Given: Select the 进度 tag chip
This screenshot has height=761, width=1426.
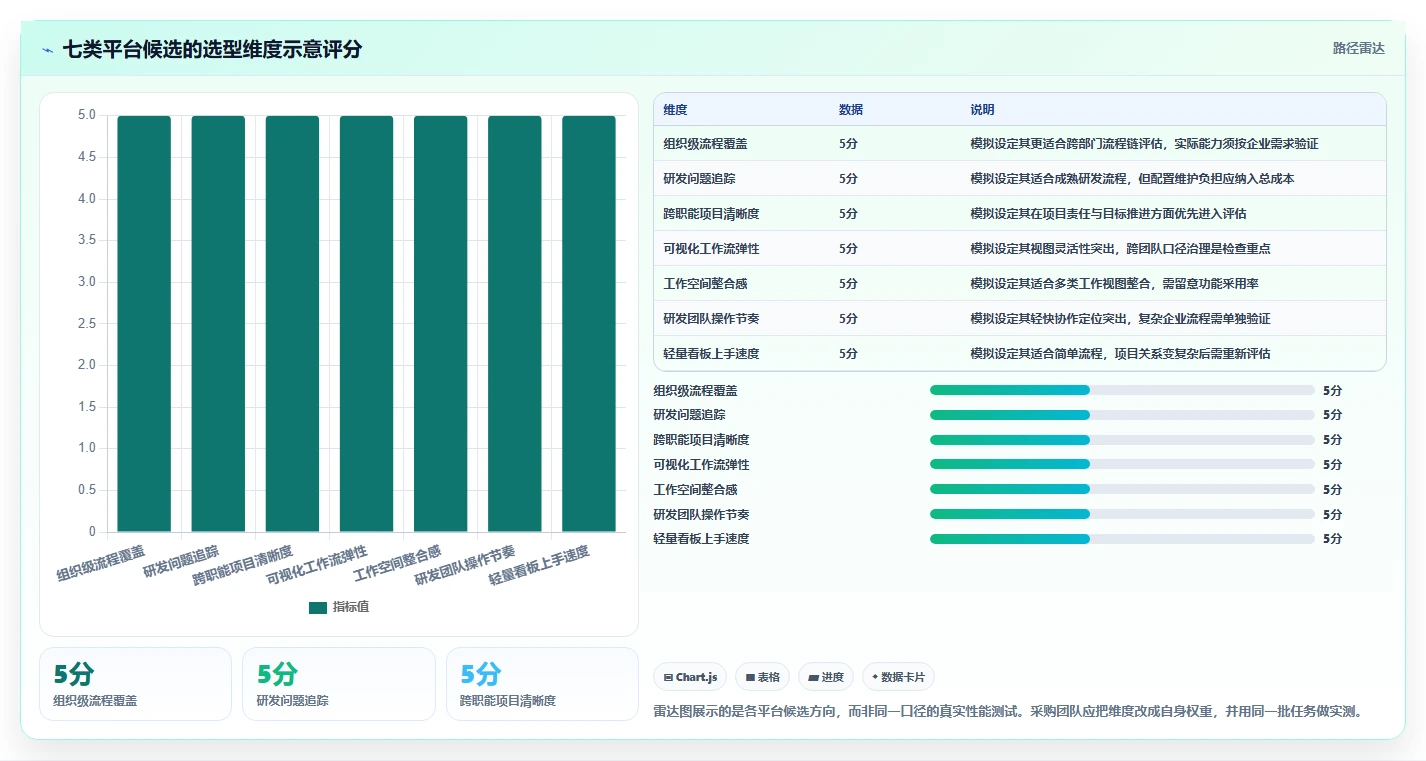Looking at the screenshot, I should (x=826, y=677).
